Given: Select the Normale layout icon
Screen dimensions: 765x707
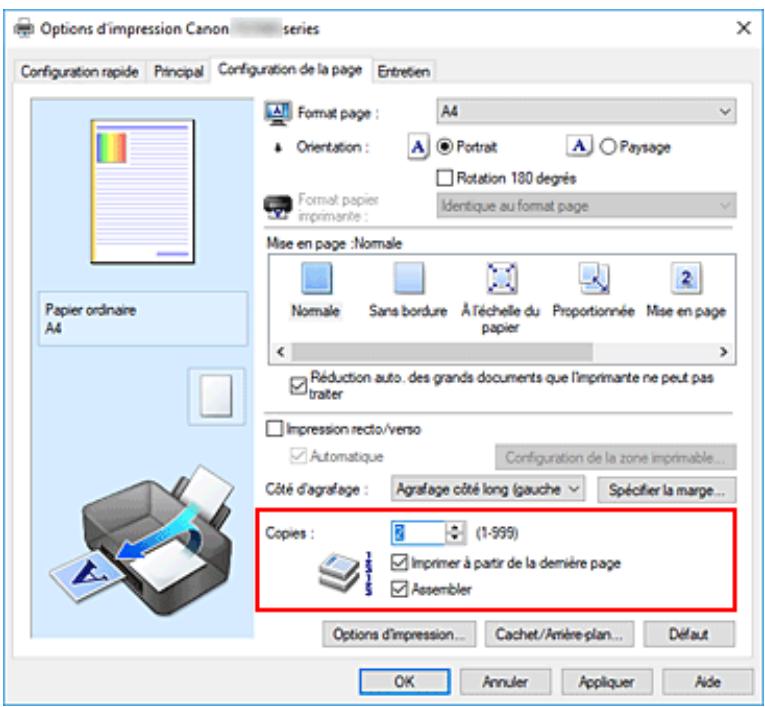Looking at the screenshot, I should click(x=317, y=278).
